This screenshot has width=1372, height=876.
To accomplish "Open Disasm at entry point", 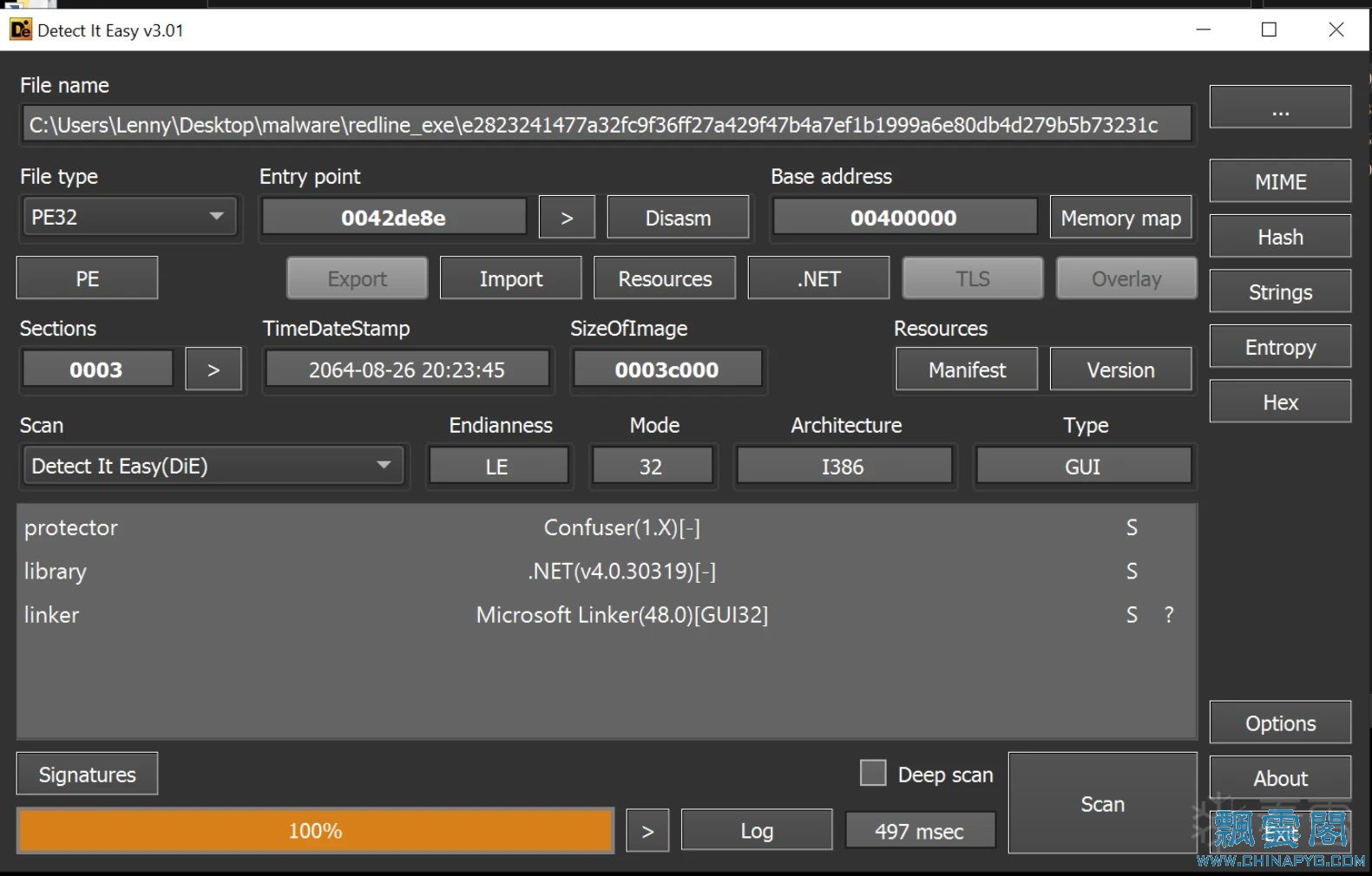I will click(678, 217).
